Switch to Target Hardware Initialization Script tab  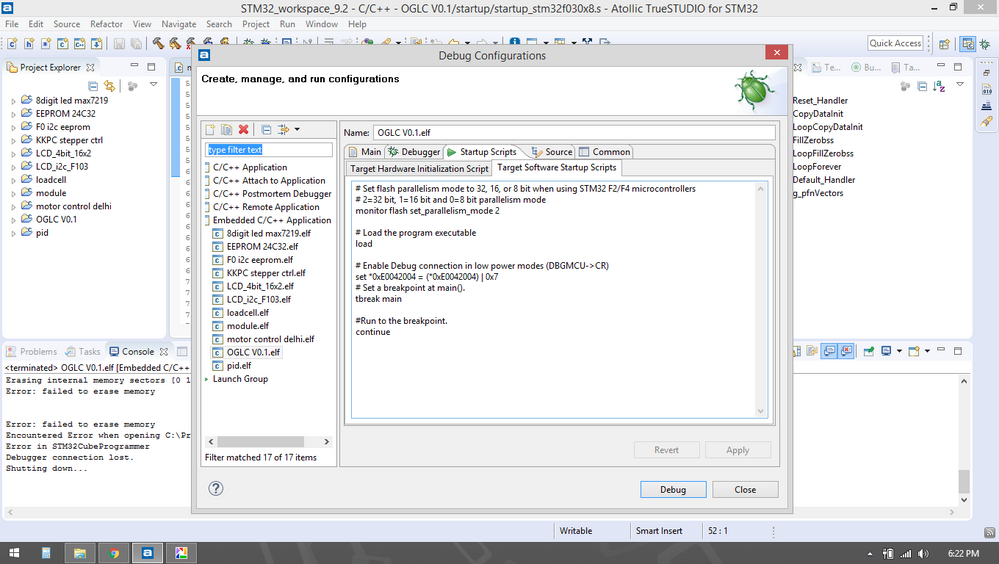419,169
